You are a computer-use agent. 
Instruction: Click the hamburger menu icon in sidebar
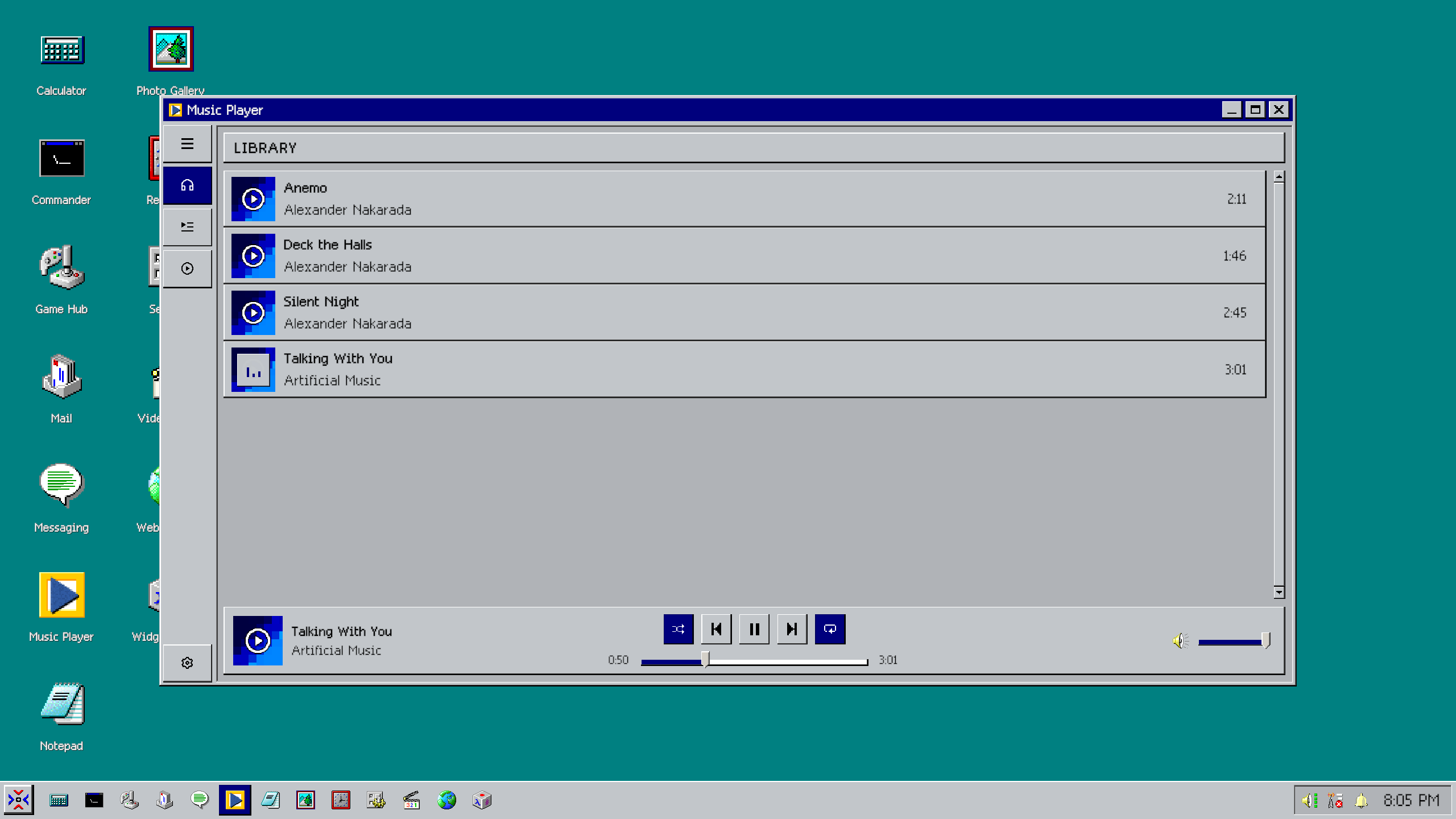click(x=187, y=144)
